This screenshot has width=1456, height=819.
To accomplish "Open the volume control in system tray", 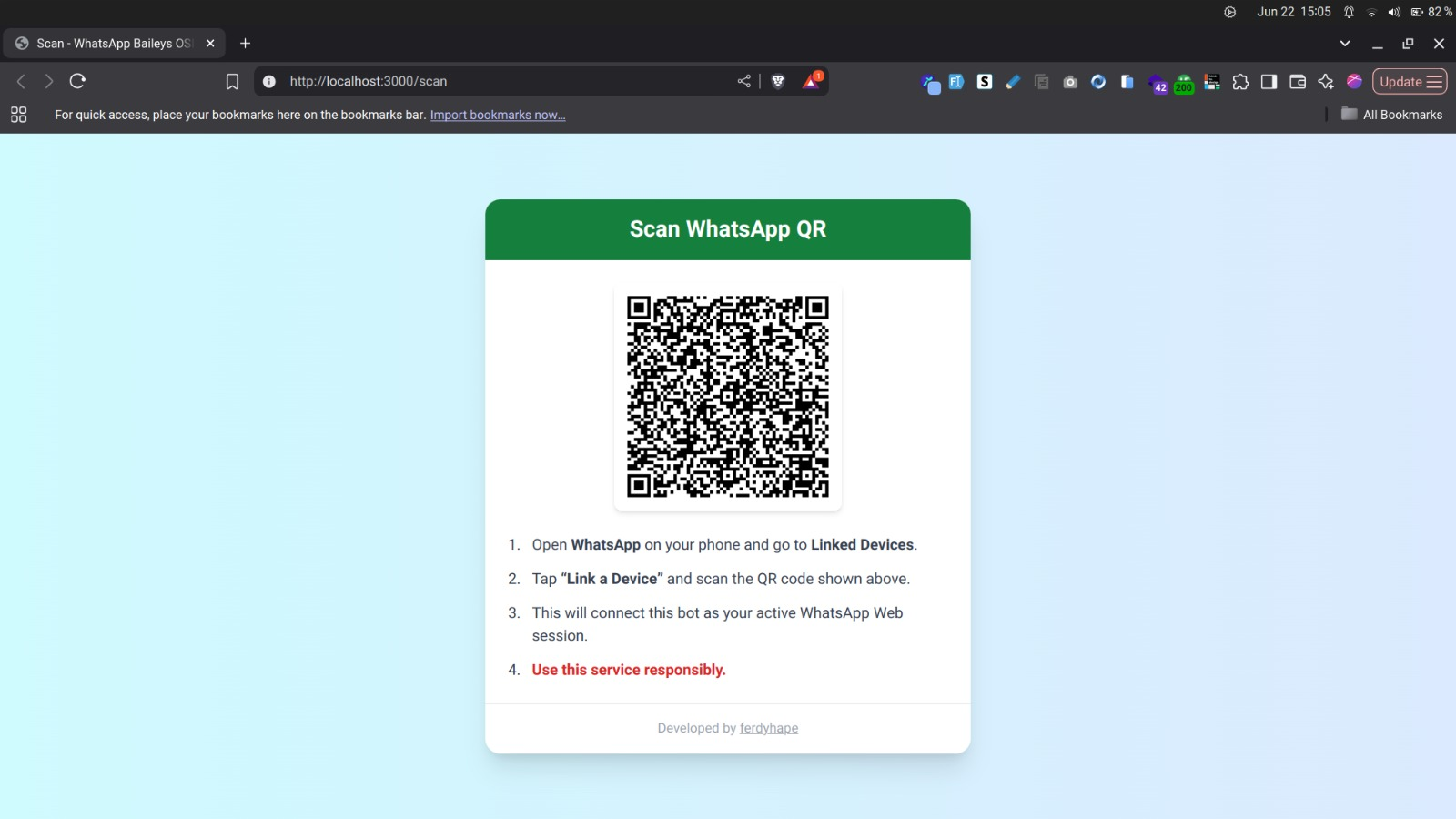I will [x=1393, y=12].
